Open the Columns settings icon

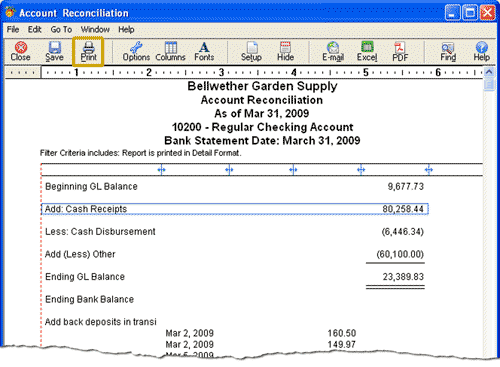[170, 52]
